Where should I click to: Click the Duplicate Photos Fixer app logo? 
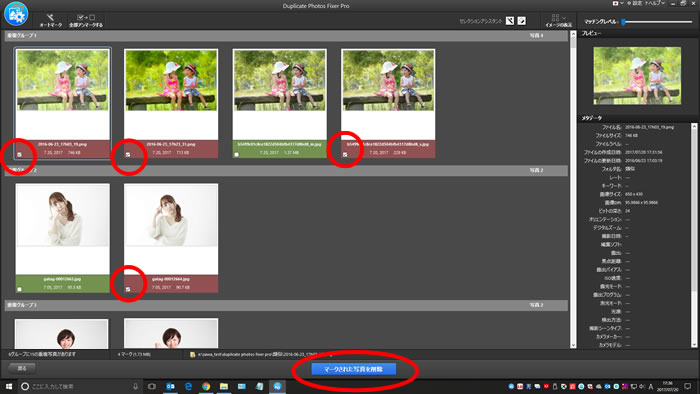pyautogui.click(x=16, y=14)
